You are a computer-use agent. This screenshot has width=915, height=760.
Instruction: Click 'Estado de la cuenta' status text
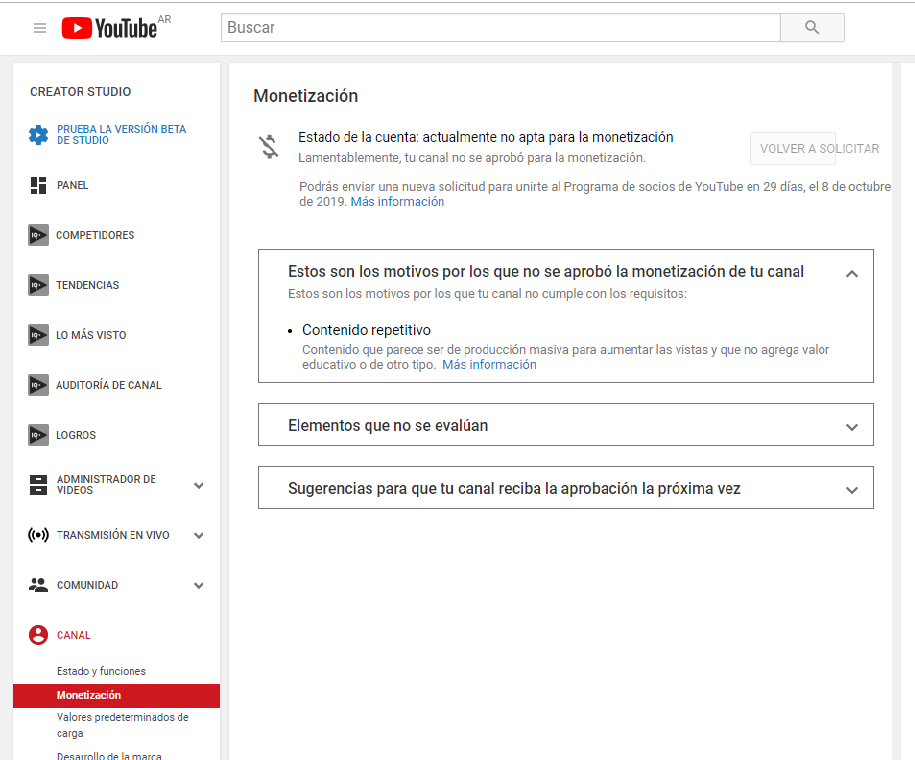pyautogui.click(x=486, y=137)
